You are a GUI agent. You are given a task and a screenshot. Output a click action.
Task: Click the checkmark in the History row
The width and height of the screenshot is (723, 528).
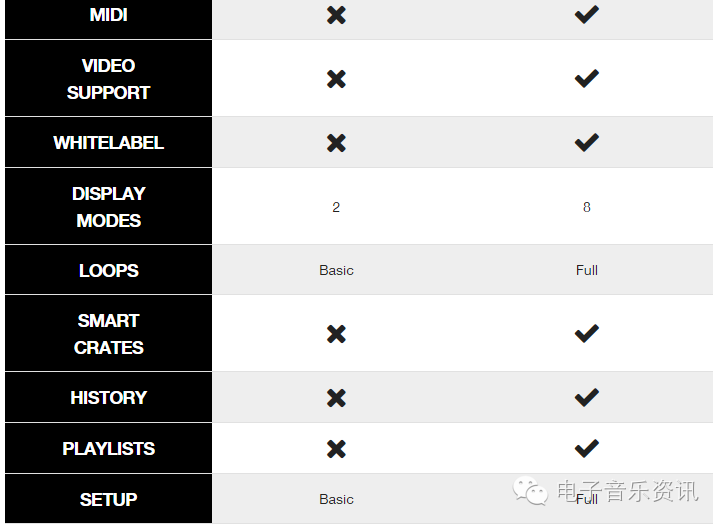point(587,398)
